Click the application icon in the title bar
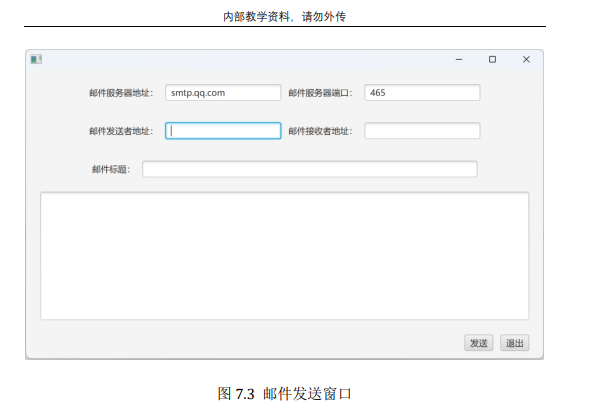This screenshot has width=611, height=412. click(x=36, y=60)
